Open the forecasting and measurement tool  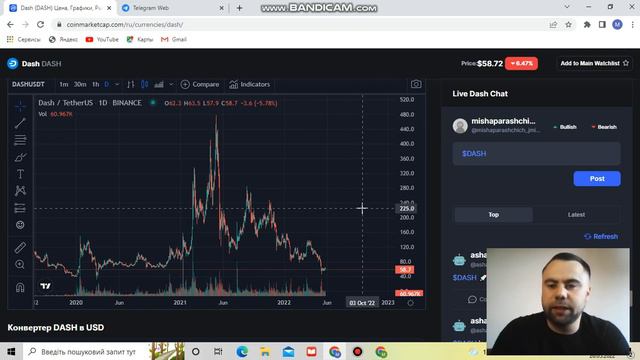(x=20, y=208)
